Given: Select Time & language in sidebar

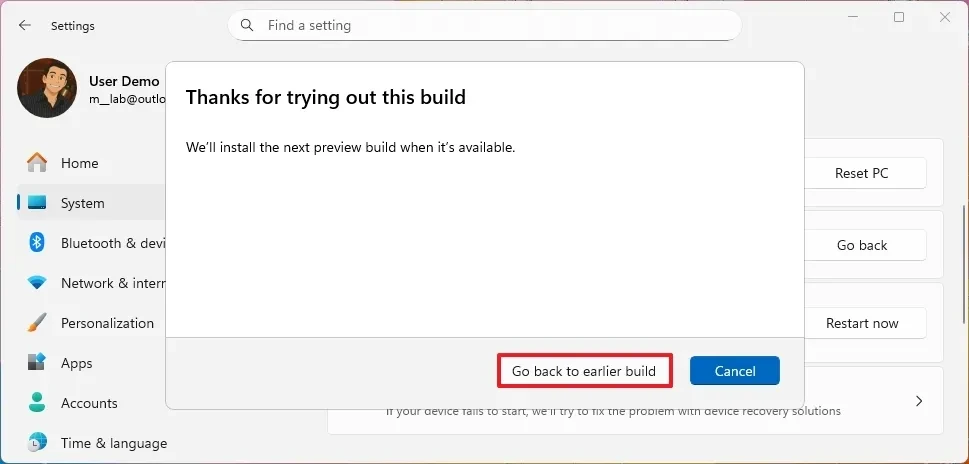Looking at the screenshot, I should point(113,443).
